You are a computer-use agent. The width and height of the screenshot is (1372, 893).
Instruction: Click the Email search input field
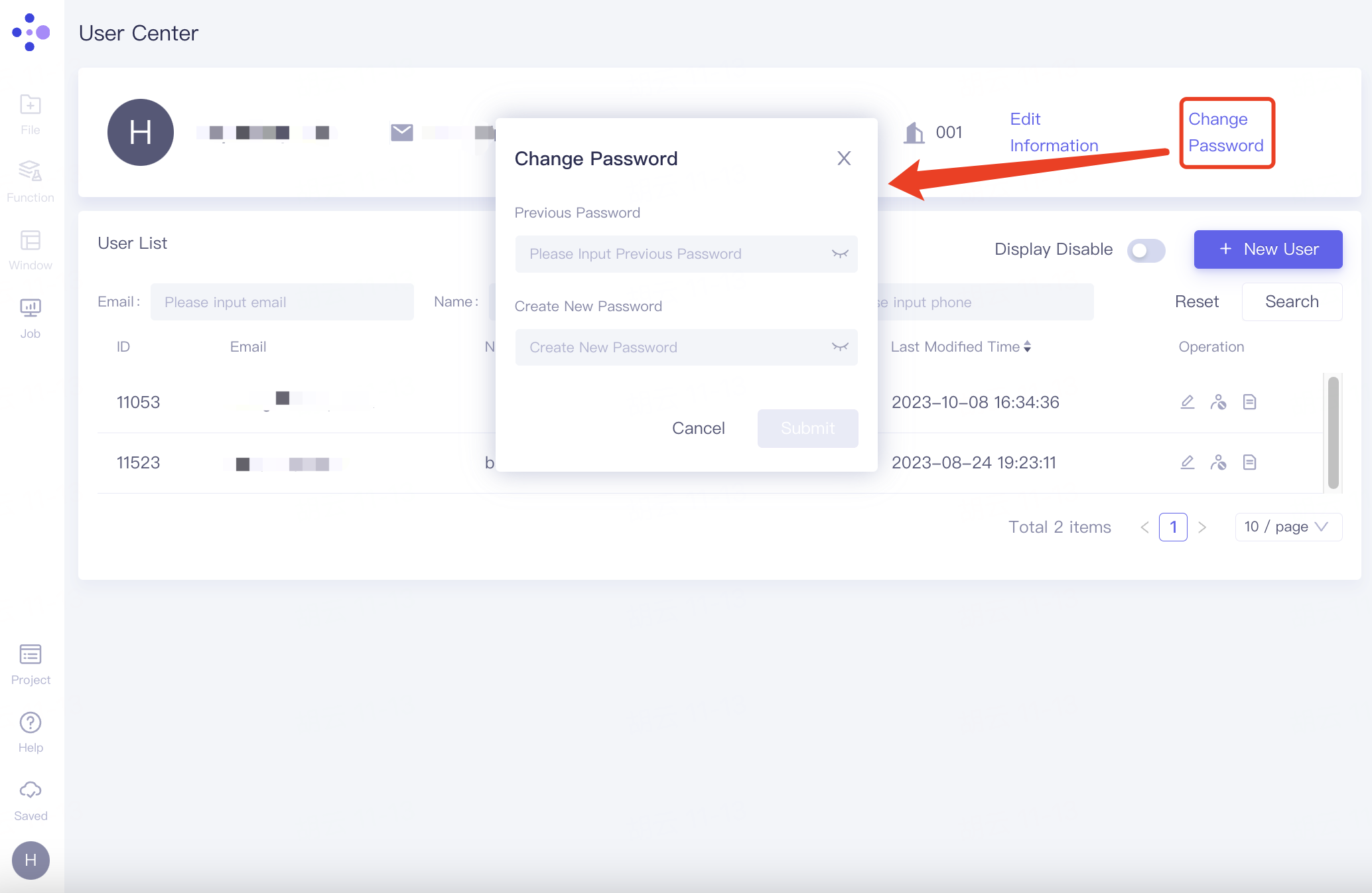coord(282,303)
